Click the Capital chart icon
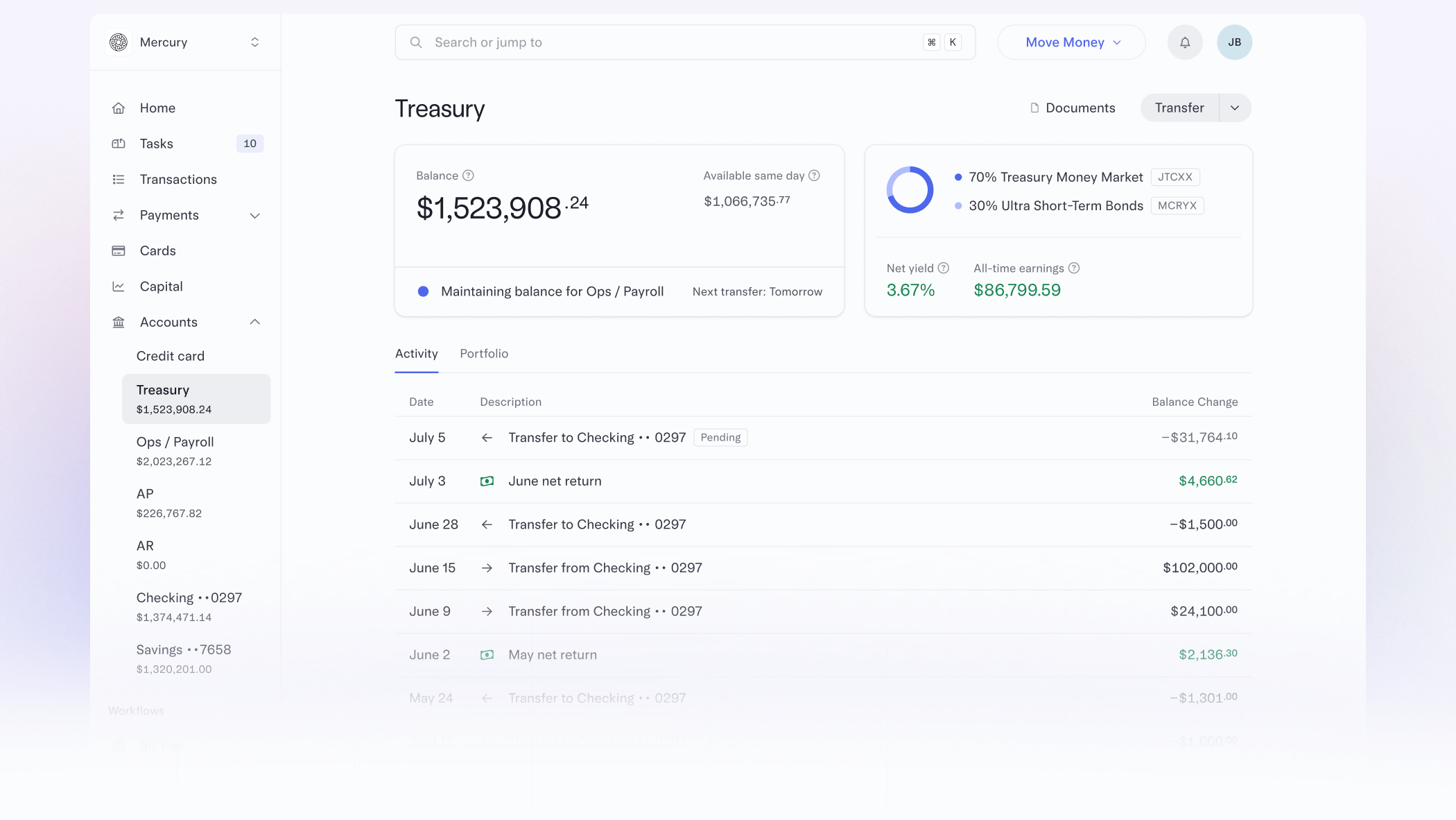The height and width of the screenshot is (820, 1456). [119, 287]
